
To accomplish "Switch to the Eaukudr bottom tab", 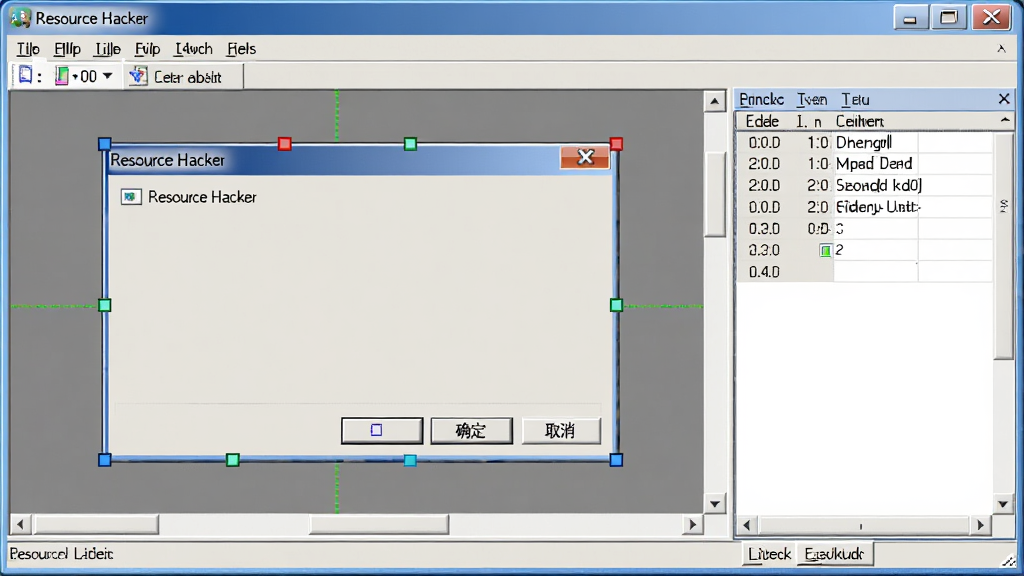I will point(835,554).
